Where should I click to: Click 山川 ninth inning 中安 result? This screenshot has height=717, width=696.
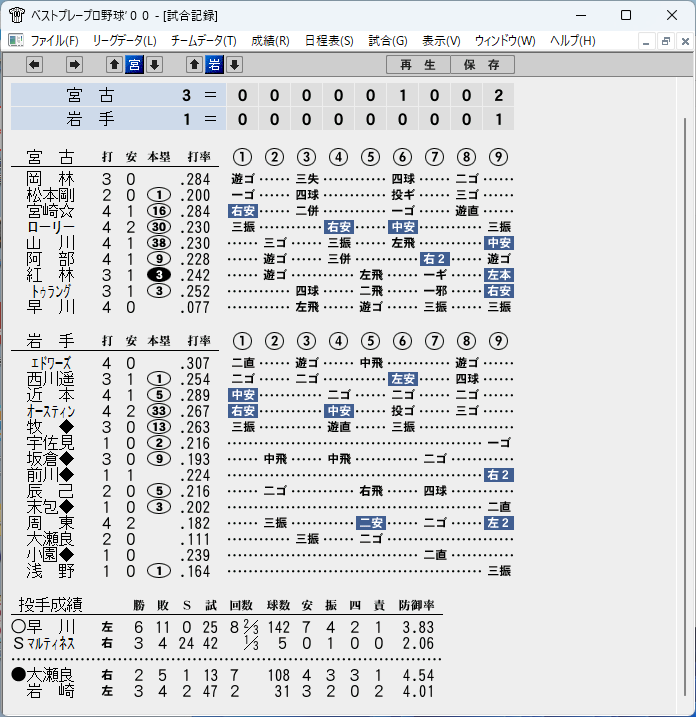[x=499, y=243]
